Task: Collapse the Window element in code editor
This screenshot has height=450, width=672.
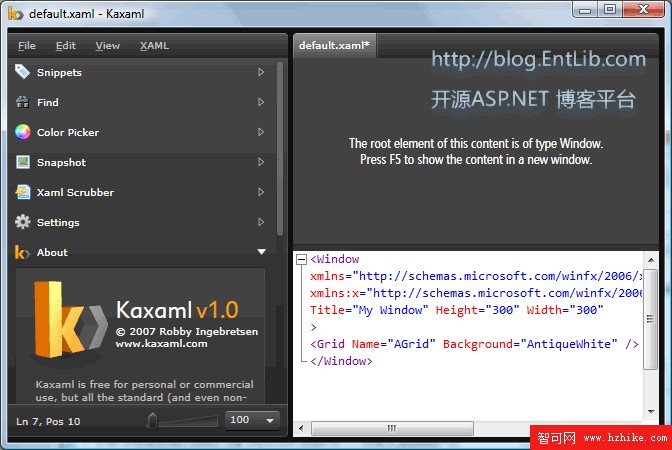Action: [x=302, y=259]
